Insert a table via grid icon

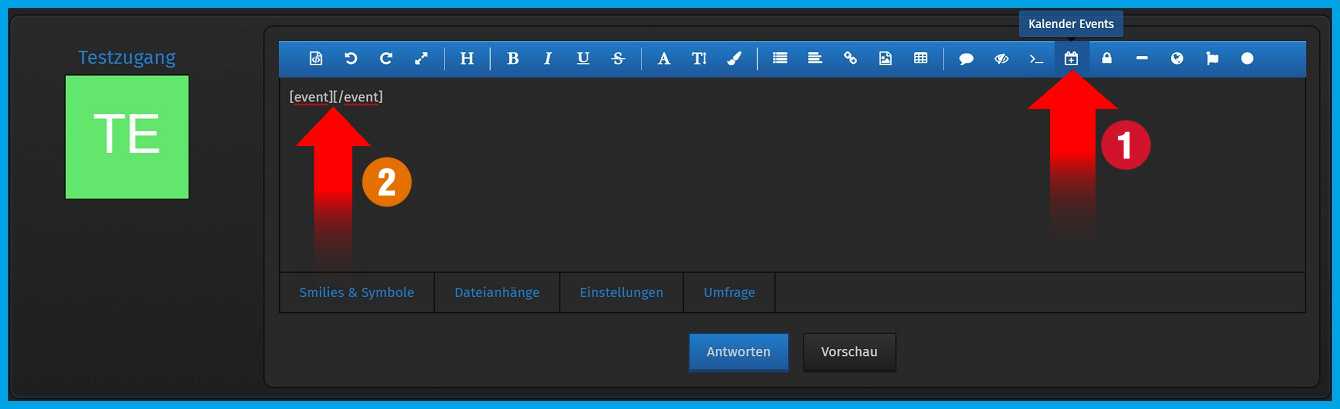(920, 59)
